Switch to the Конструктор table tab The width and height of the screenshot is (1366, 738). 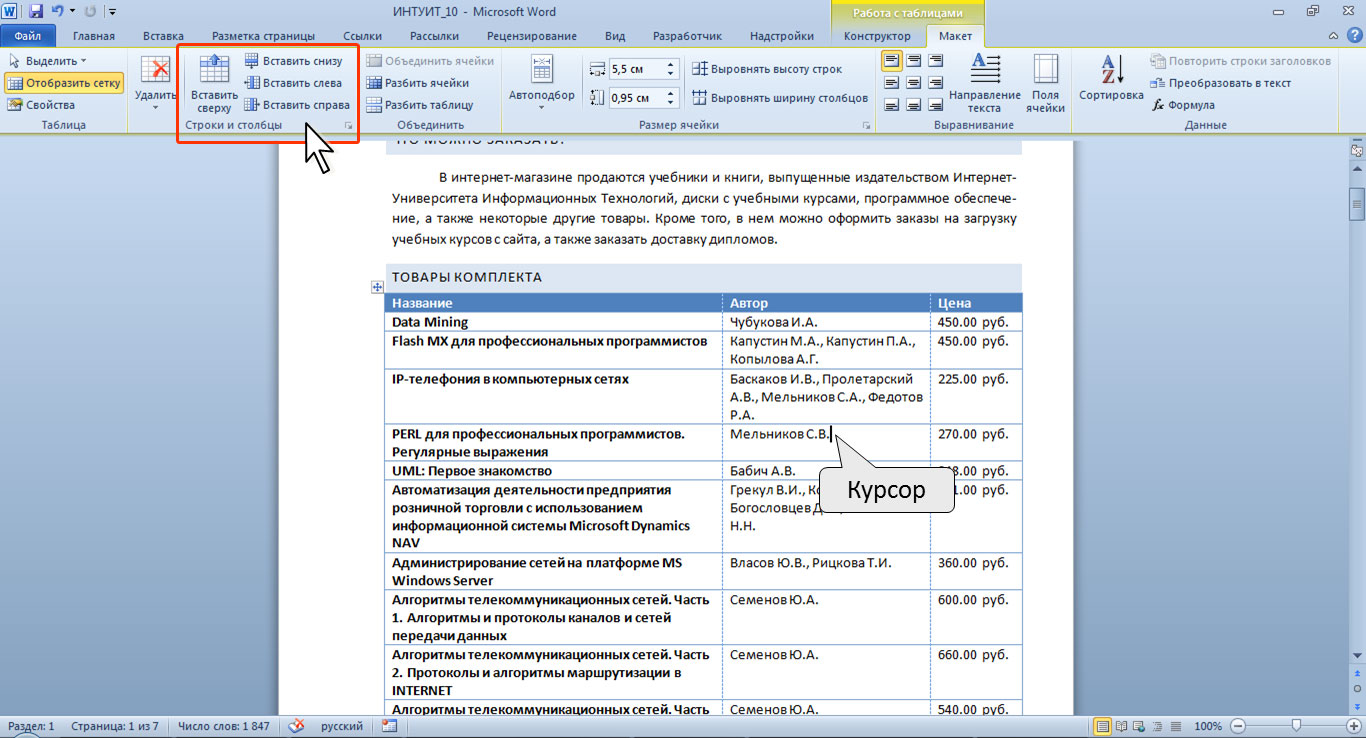877,36
